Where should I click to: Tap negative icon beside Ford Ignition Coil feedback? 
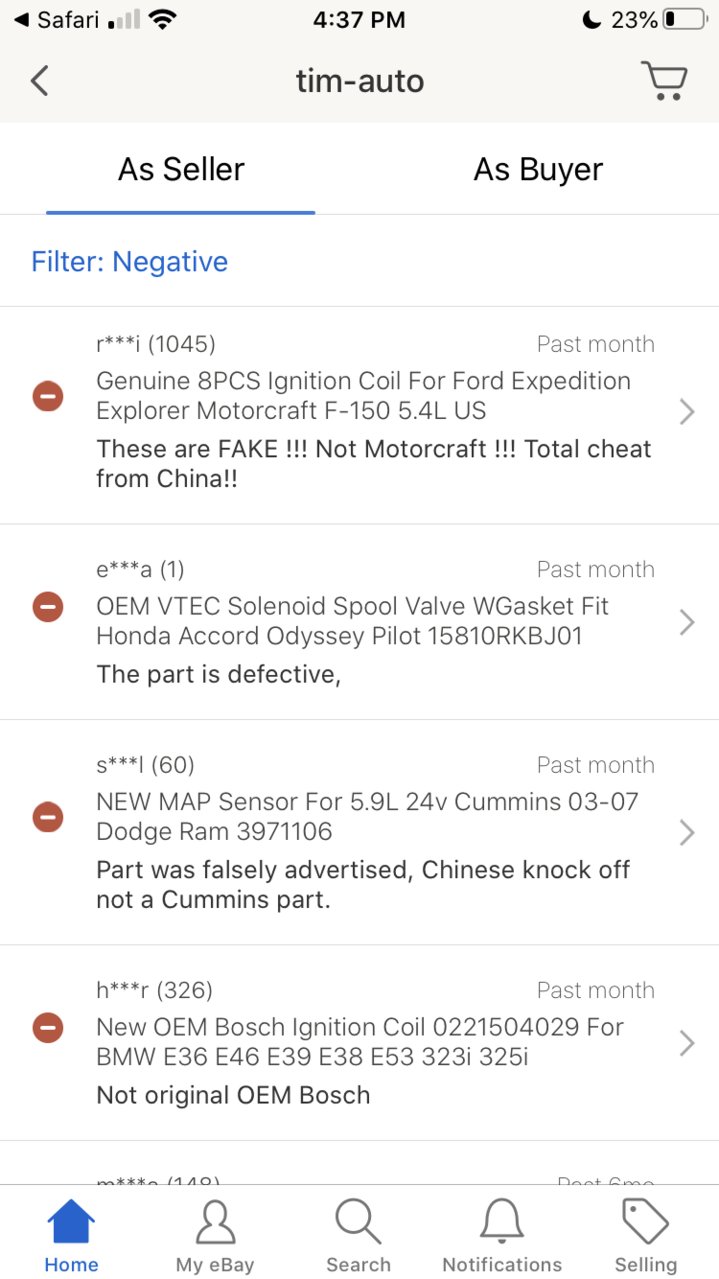point(48,396)
